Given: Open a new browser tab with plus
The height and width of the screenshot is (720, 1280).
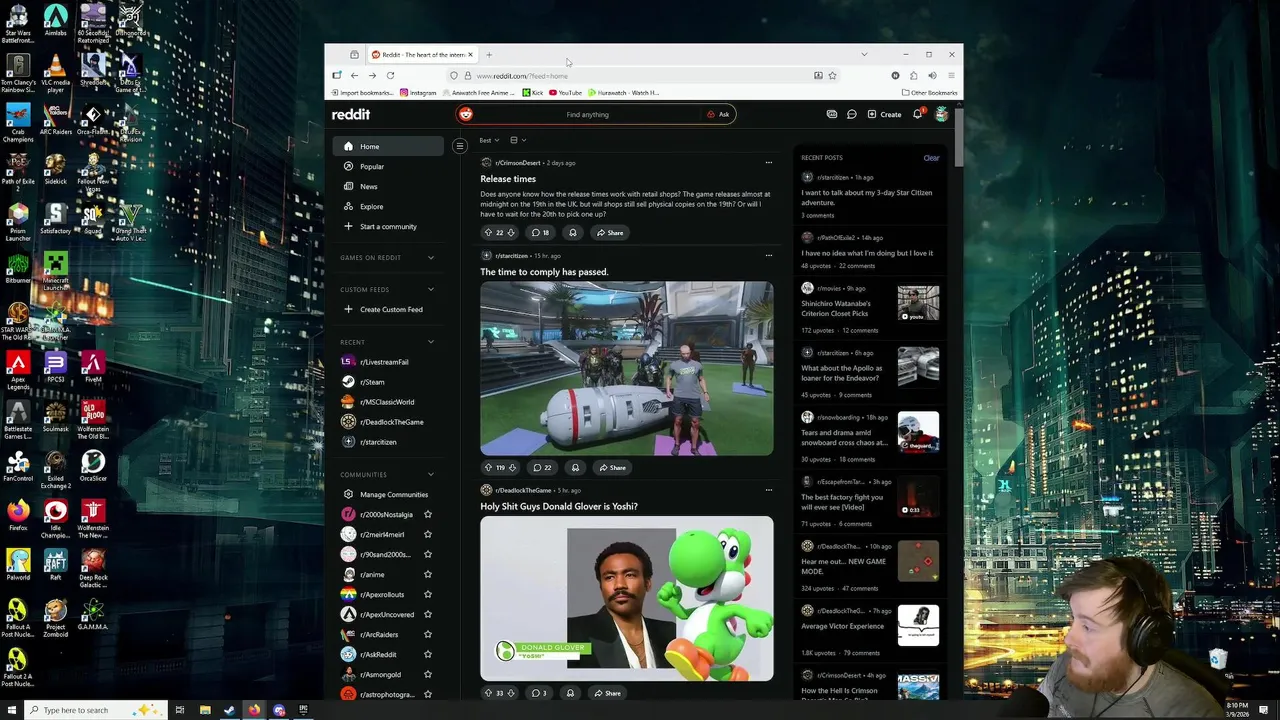Looking at the screenshot, I should pos(489,55).
